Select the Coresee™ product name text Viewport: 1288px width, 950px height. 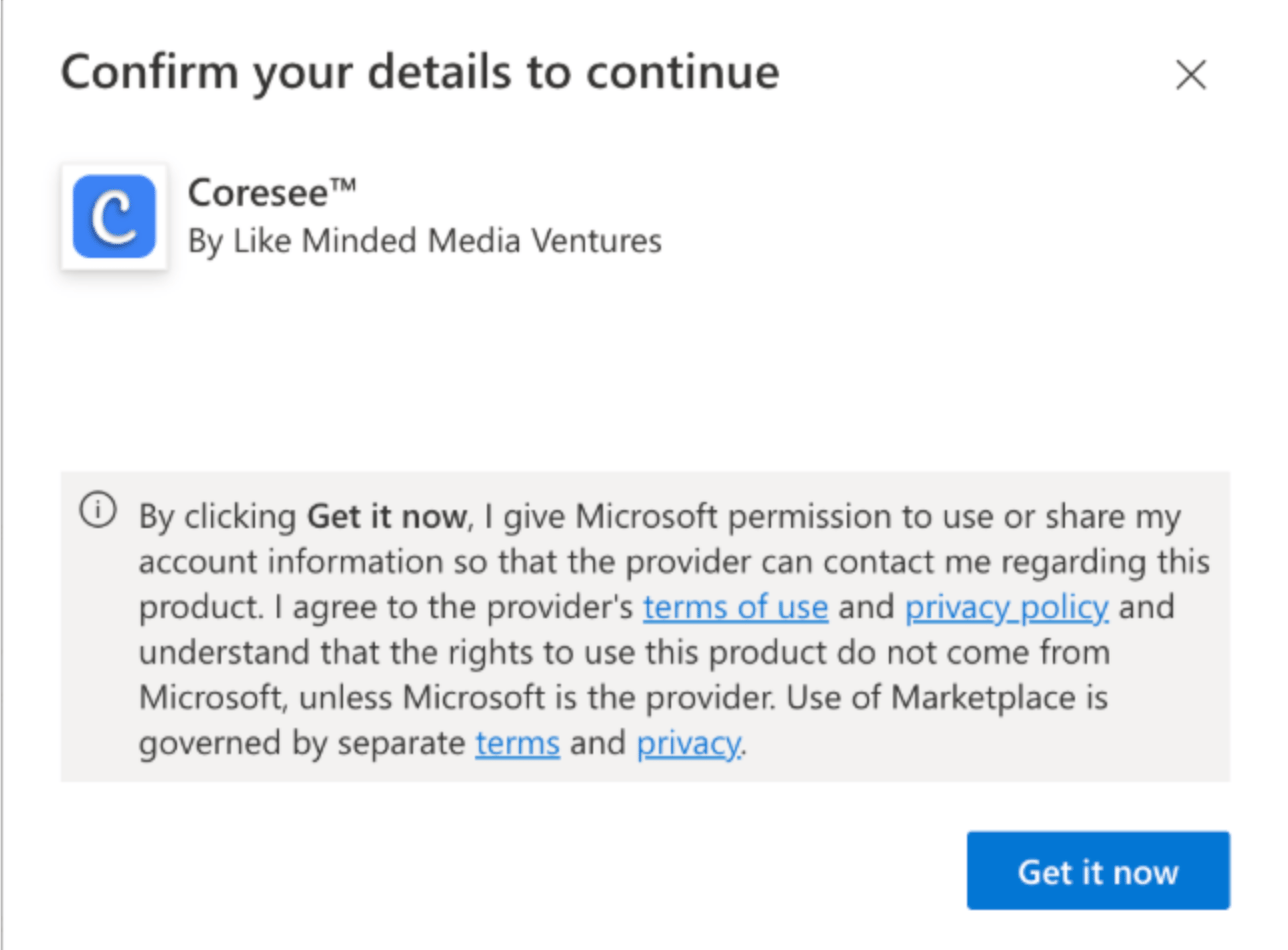click(x=272, y=192)
